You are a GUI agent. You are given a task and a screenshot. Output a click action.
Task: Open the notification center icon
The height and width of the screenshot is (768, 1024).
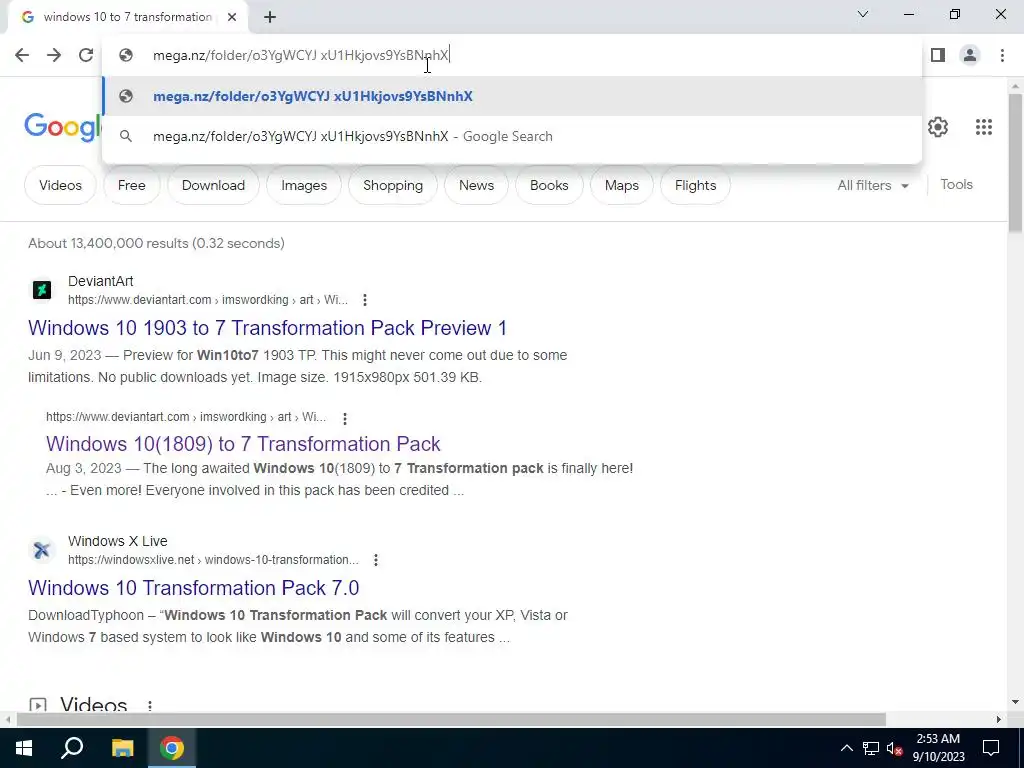click(x=991, y=748)
